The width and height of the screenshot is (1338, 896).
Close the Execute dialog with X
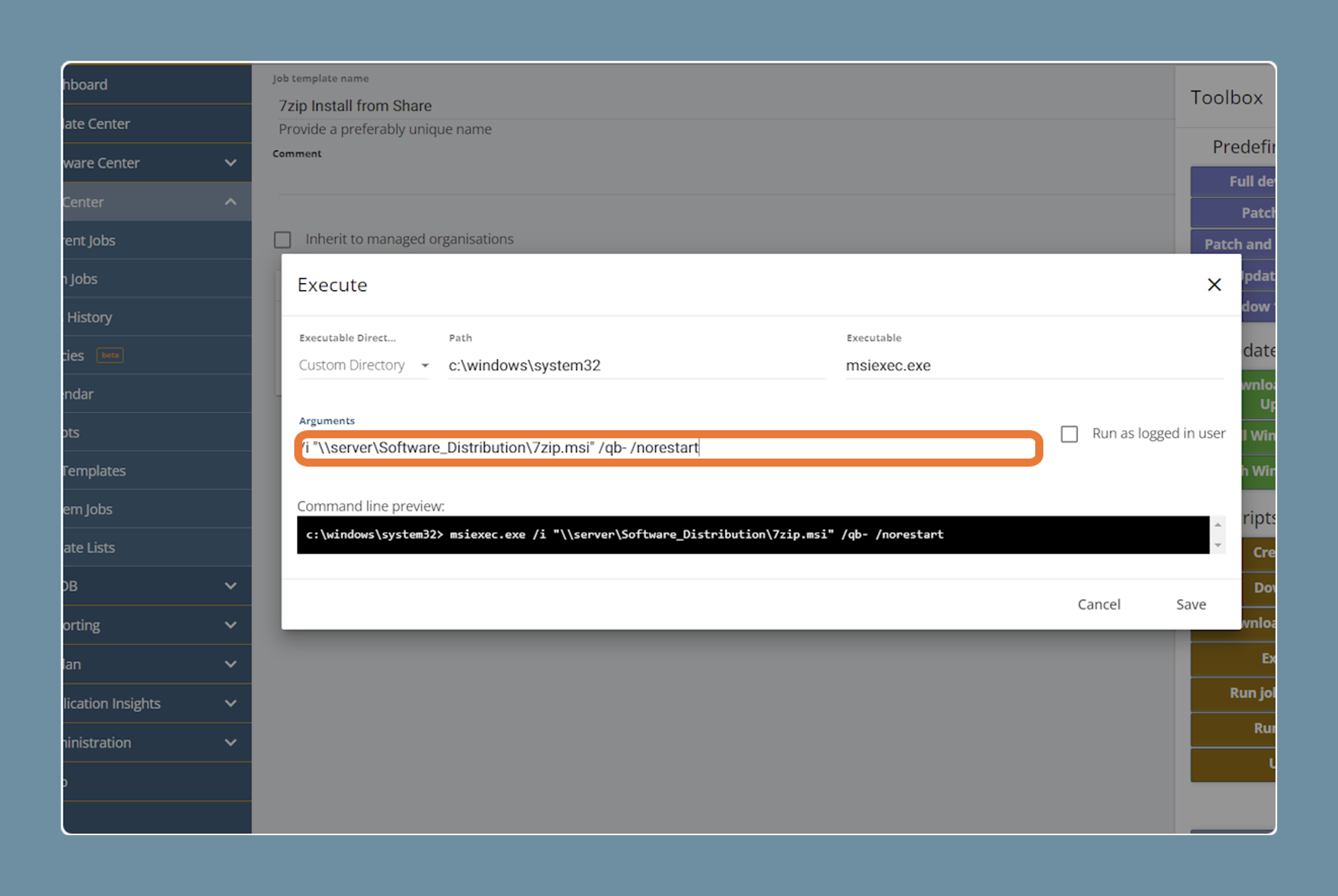[1214, 285]
